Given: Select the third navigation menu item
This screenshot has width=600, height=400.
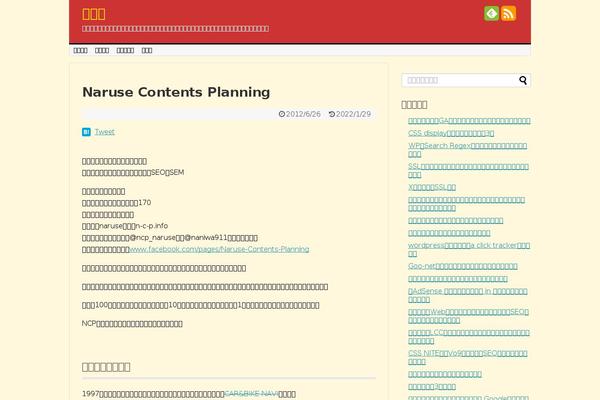Looking at the screenshot, I should (125, 49).
